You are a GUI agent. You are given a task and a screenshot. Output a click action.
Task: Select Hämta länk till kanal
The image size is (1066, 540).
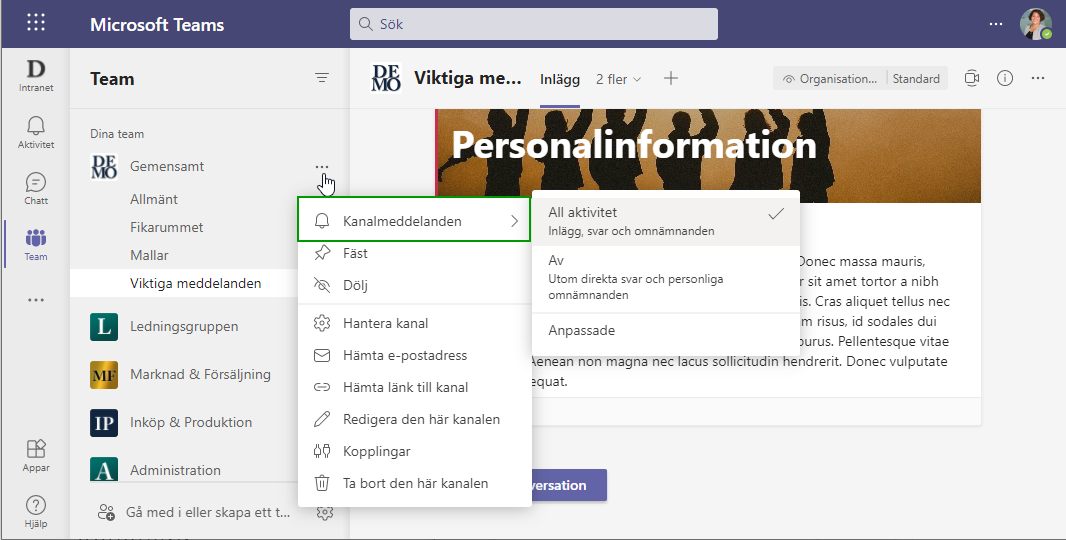click(x=405, y=387)
